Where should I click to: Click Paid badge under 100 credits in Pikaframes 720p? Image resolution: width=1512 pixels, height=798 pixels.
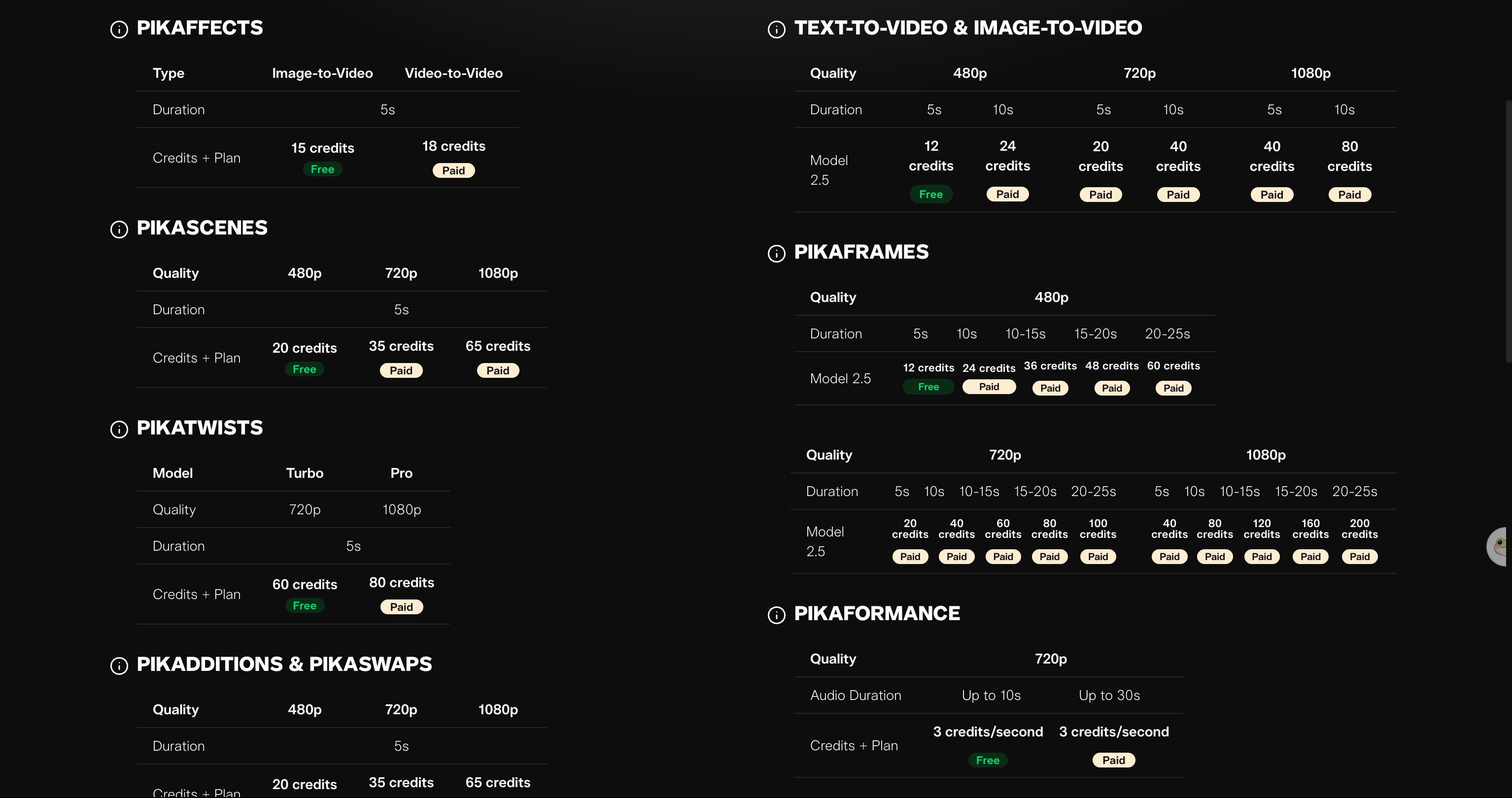pyautogui.click(x=1098, y=556)
